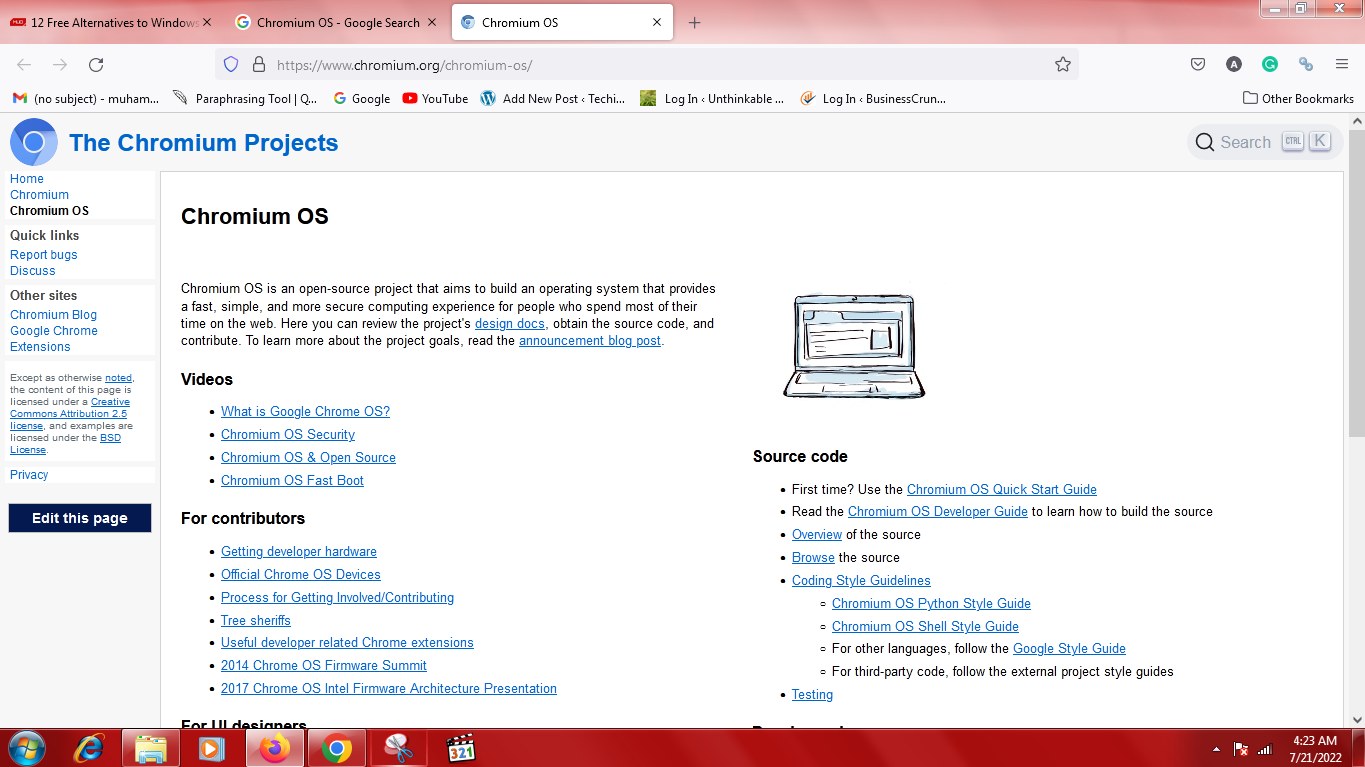Open the design docs link
1365x767 pixels.
click(x=510, y=324)
